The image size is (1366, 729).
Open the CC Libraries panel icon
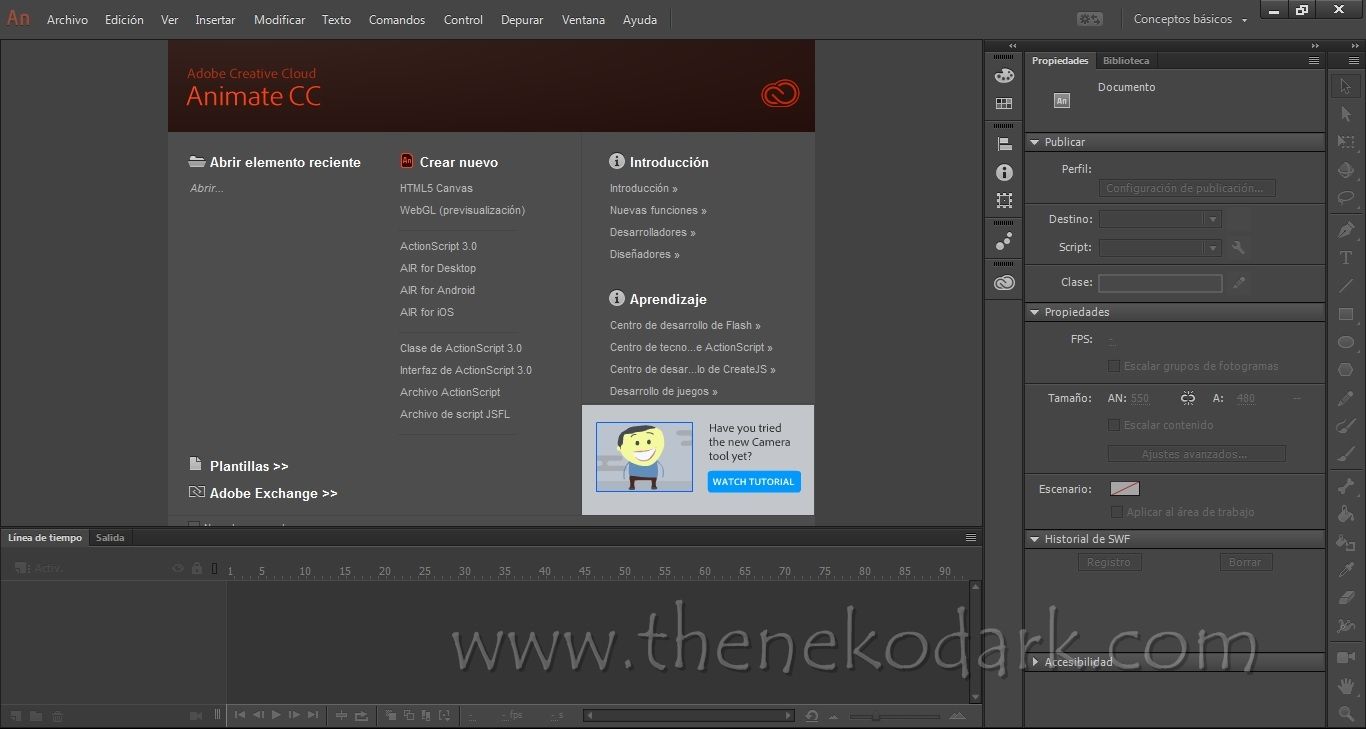click(x=1004, y=283)
